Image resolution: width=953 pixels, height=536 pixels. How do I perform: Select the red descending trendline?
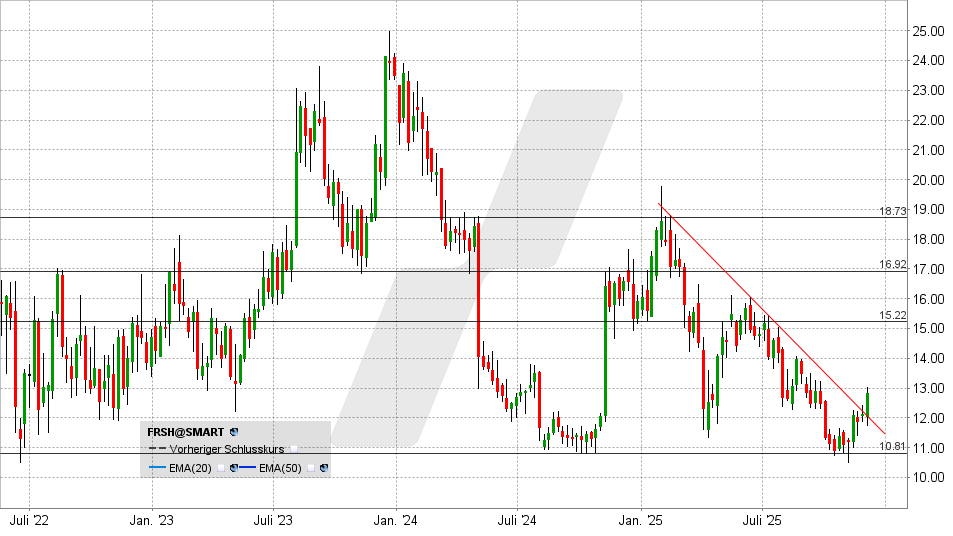tap(772, 318)
